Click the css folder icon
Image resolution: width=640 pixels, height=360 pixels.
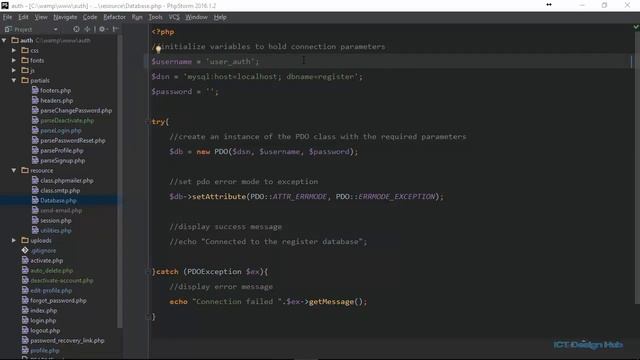point(25,50)
